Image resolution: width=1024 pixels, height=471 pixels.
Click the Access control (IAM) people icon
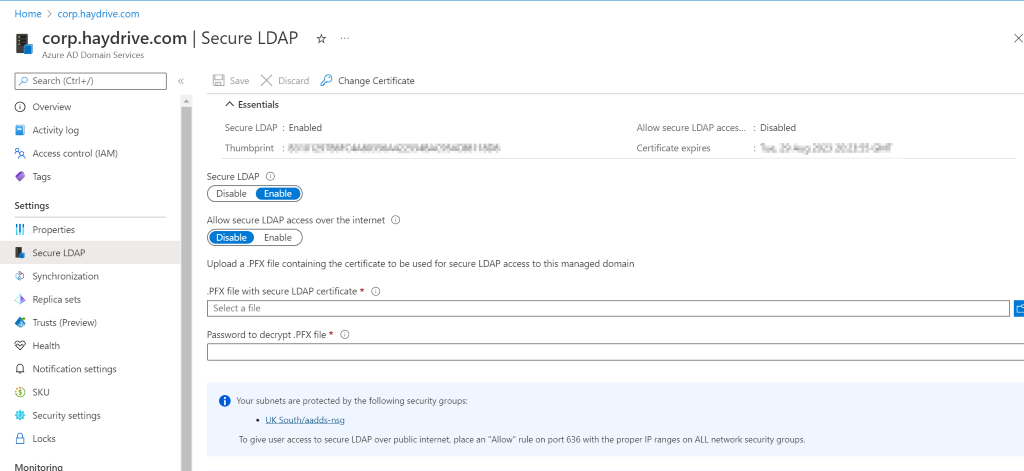click(x=20, y=154)
